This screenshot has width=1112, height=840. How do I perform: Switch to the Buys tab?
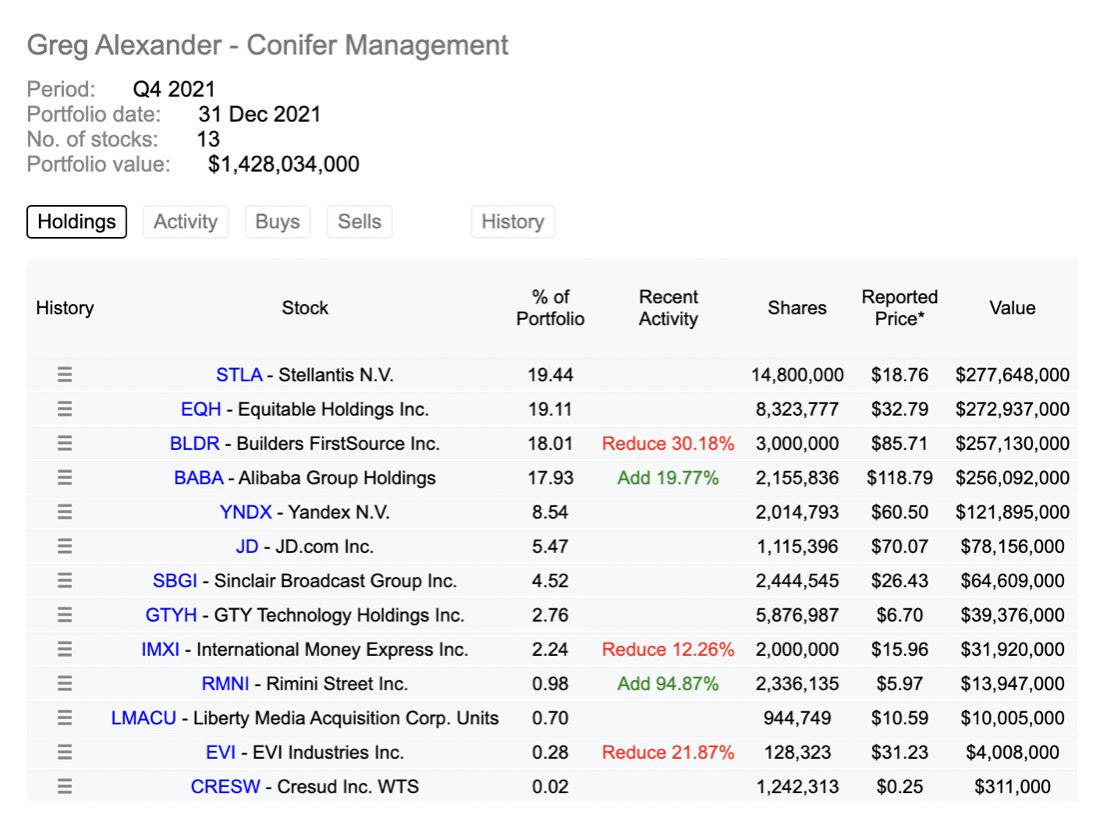pos(278,221)
